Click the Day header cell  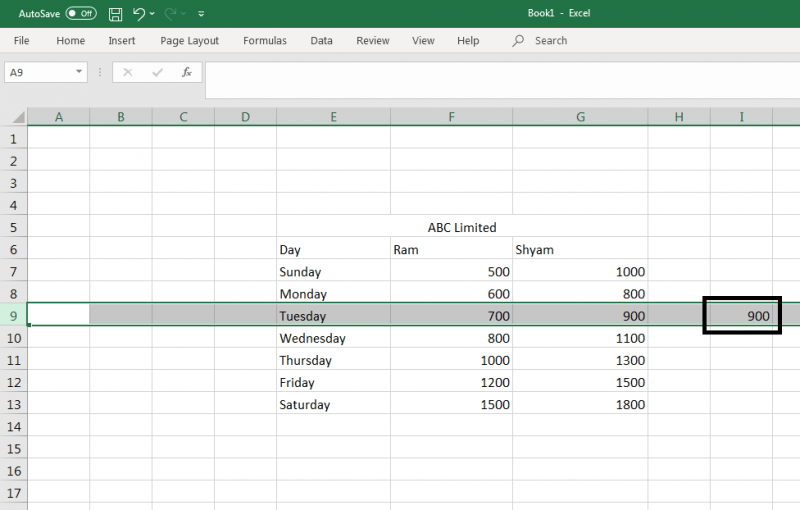click(333, 250)
